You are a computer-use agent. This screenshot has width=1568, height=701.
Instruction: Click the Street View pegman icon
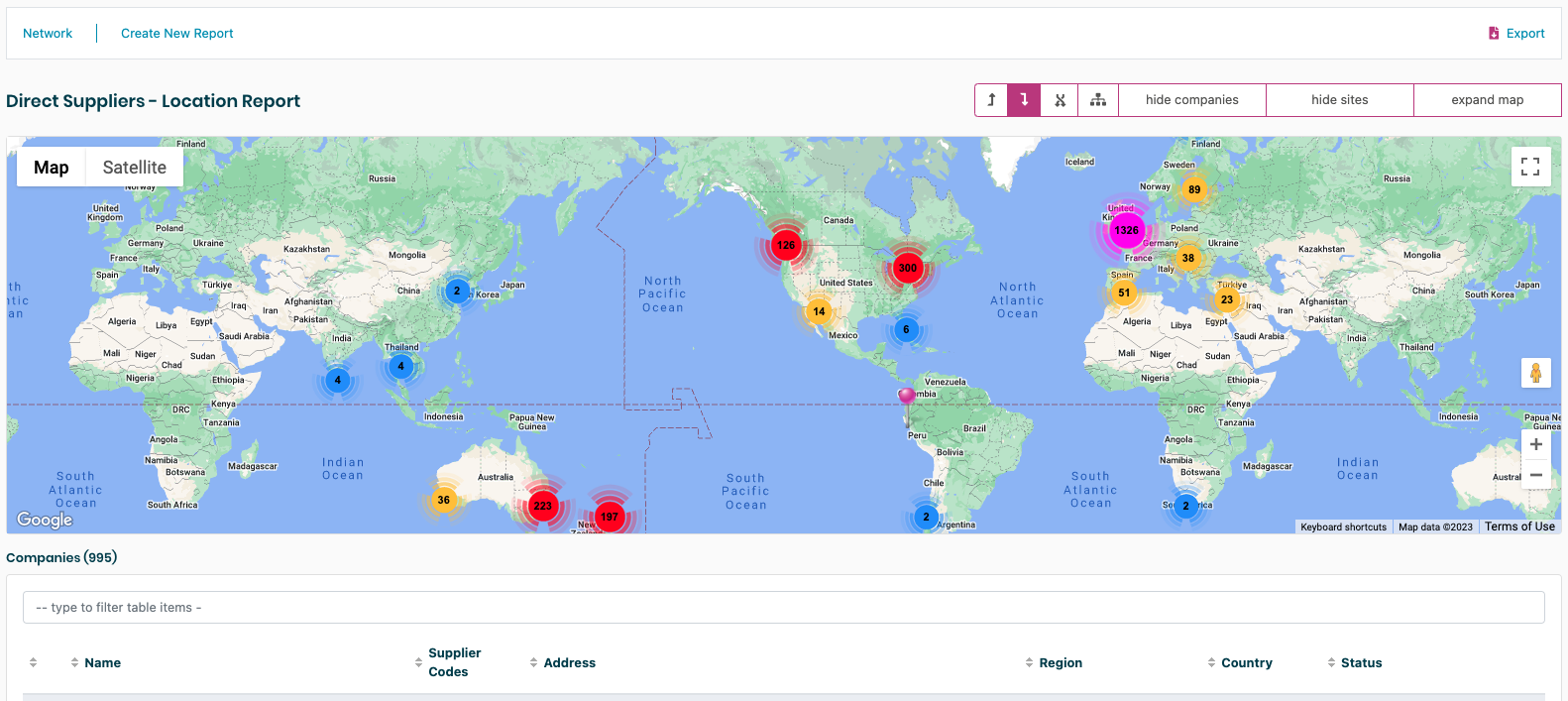(1535, 373)
